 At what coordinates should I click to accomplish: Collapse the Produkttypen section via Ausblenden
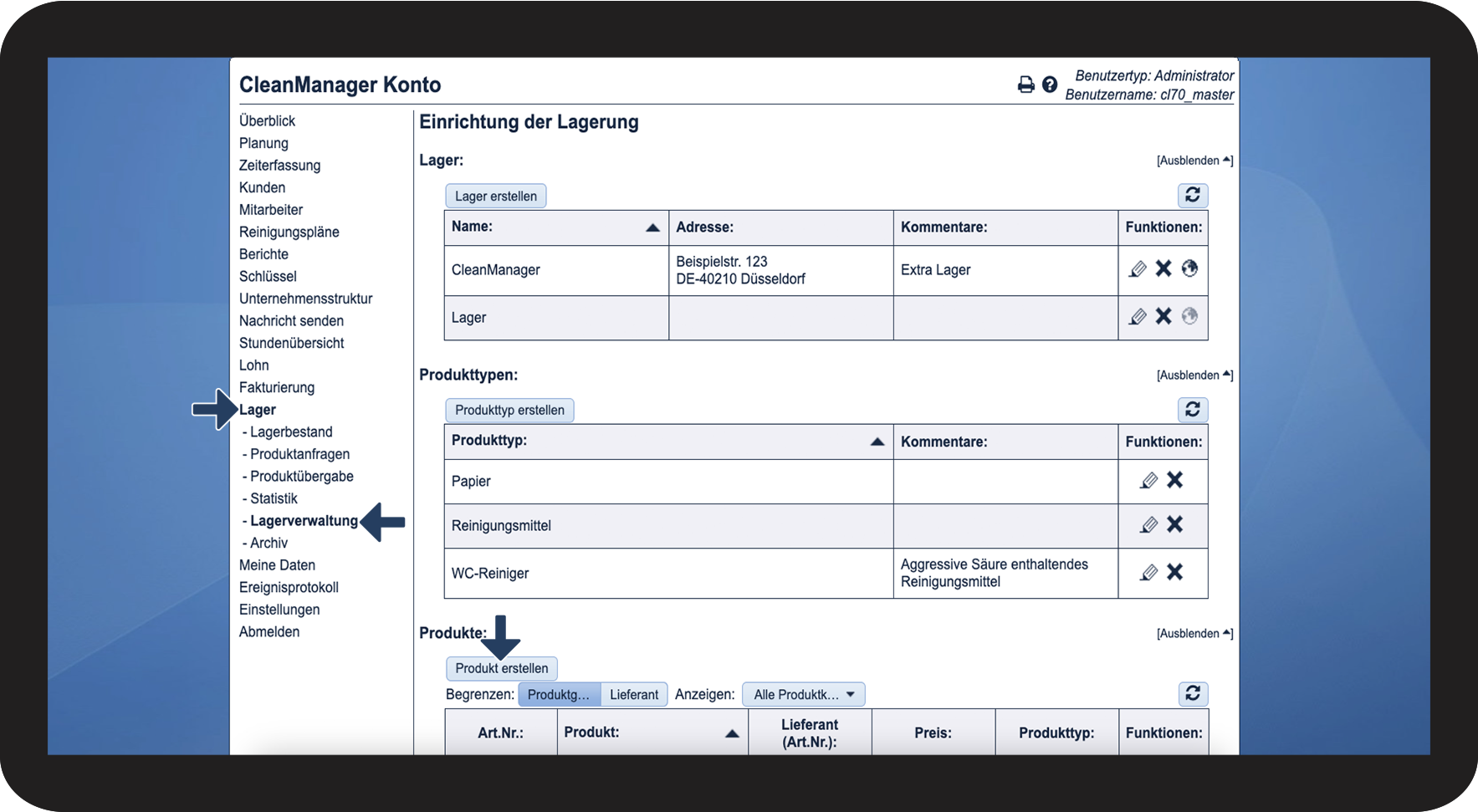pyautogui.click(x=1194, y=375)
